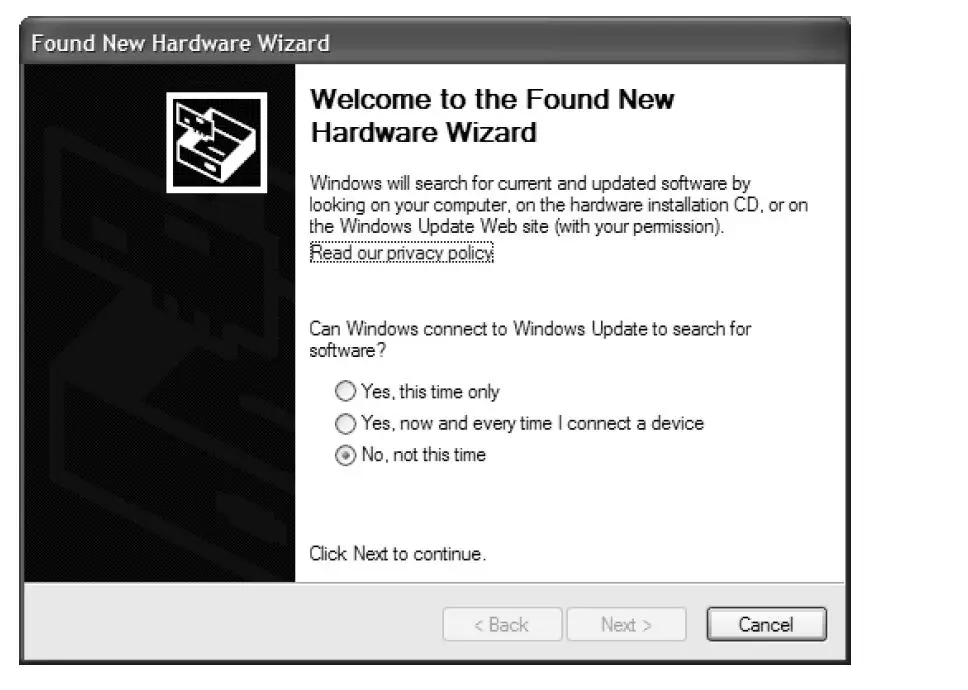
Task: Click the Back button
Action: point(502,625)
